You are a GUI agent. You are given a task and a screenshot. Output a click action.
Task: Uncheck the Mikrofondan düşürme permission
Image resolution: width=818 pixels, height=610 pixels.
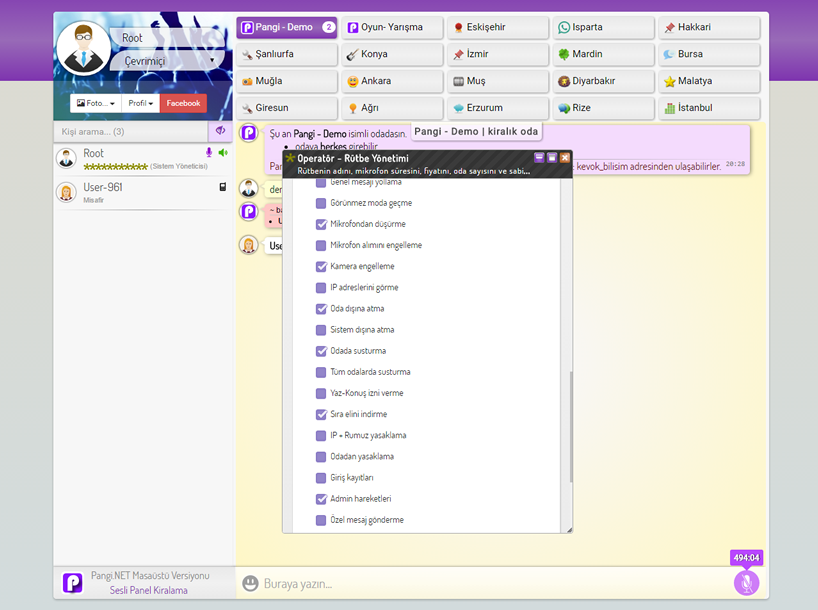coord(321,224)
